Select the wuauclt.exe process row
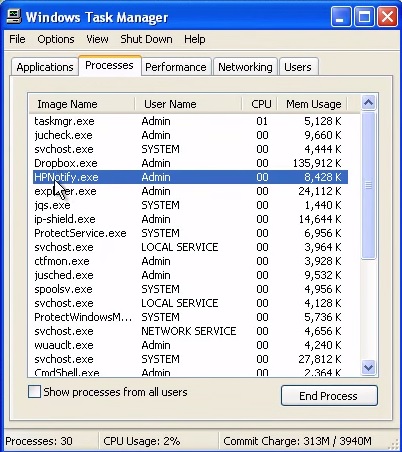 tap(190, 345)
